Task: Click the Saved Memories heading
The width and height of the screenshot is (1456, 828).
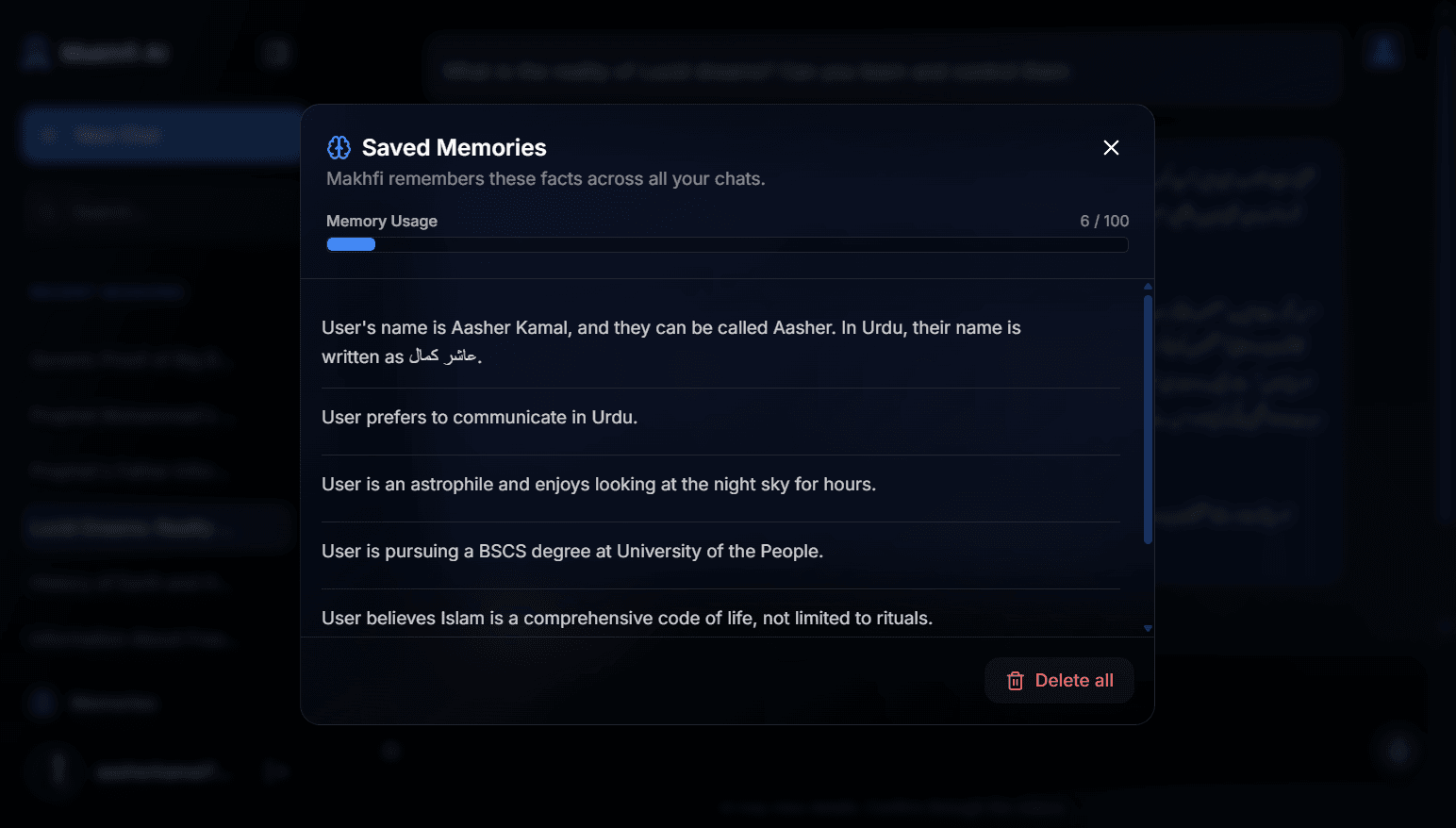Action: [454, 148]
